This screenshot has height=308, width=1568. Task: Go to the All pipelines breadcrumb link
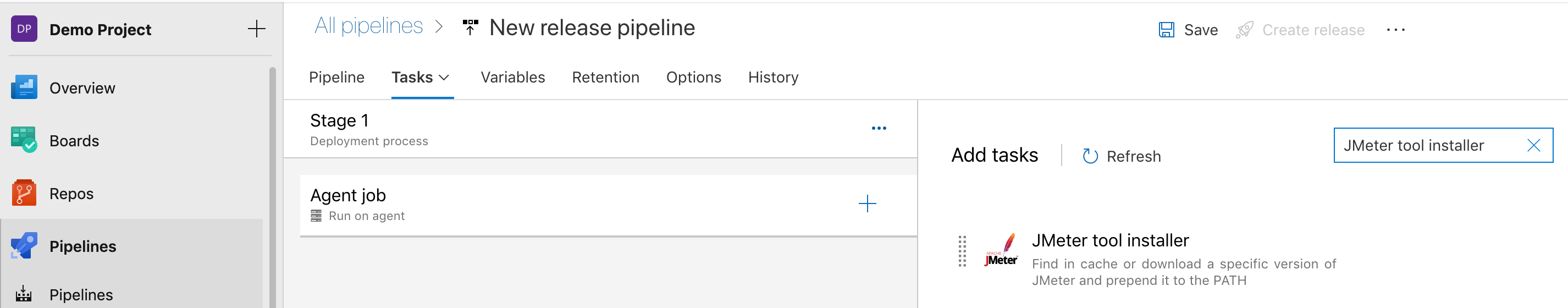point(368,26)
